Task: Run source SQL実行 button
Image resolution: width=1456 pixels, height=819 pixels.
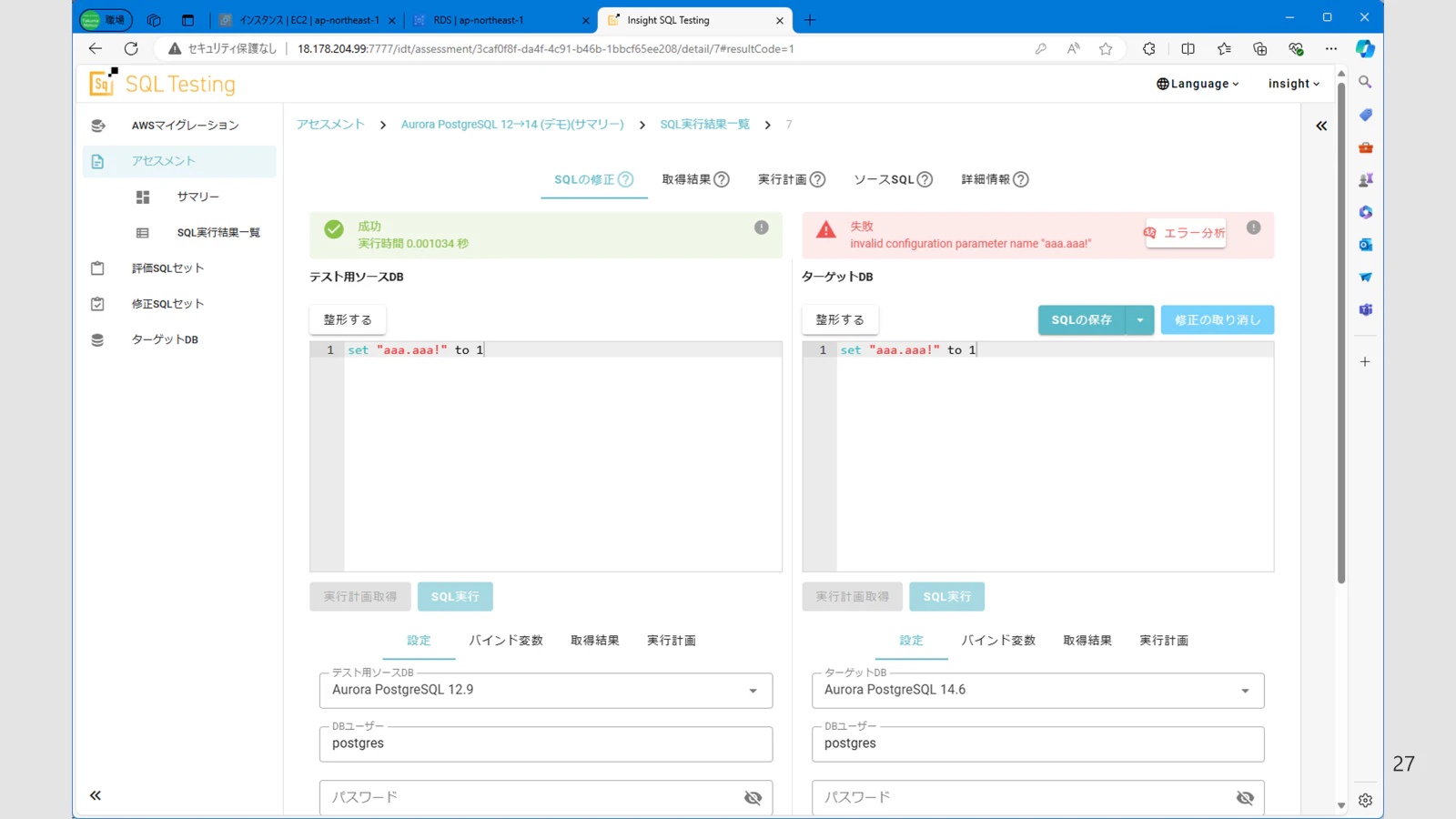Action: click(455, 597)
